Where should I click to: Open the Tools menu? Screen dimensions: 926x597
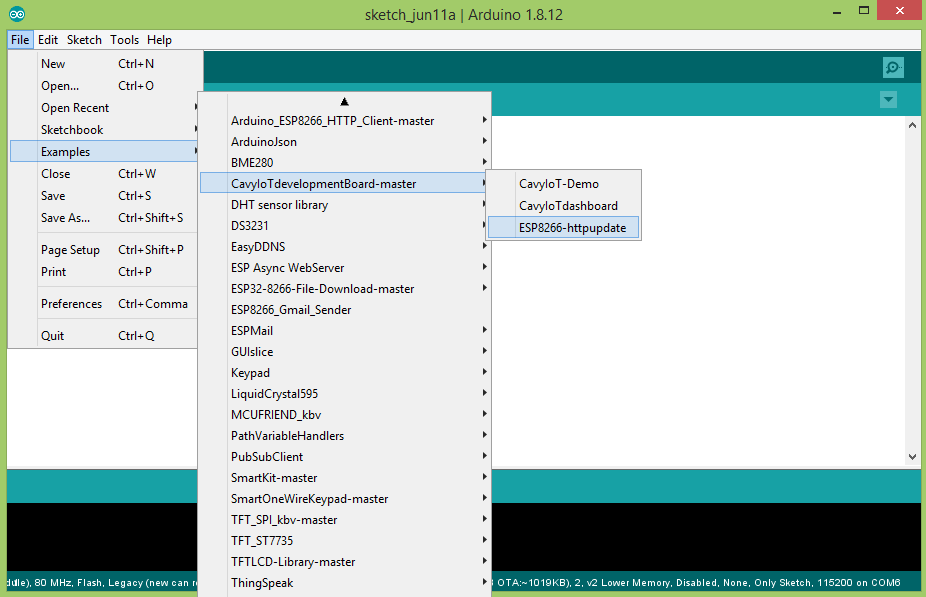[125, 40]
